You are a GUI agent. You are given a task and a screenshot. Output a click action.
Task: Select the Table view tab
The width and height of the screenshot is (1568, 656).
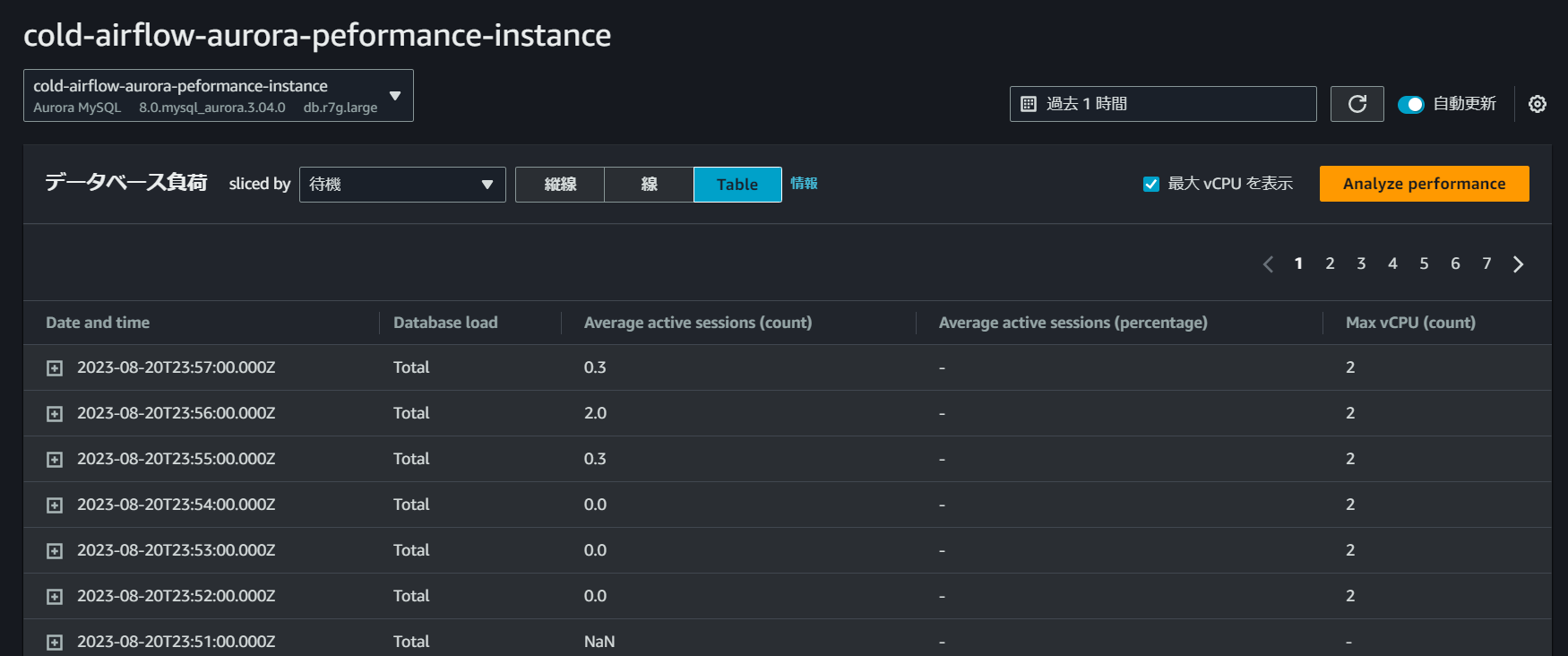pyautogui.click(x=737, y=185)
